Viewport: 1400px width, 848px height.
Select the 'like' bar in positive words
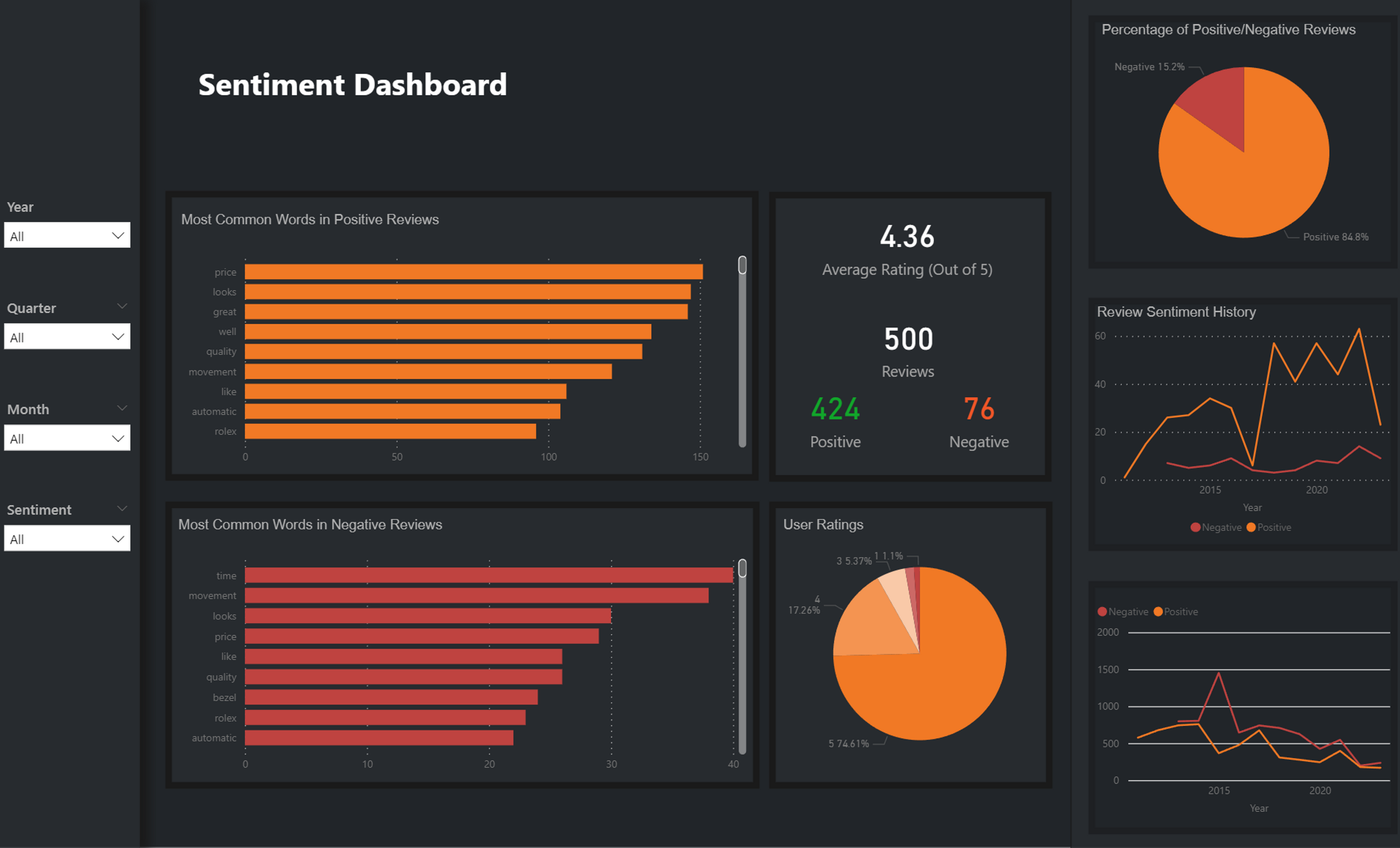[x=406, y=391]
